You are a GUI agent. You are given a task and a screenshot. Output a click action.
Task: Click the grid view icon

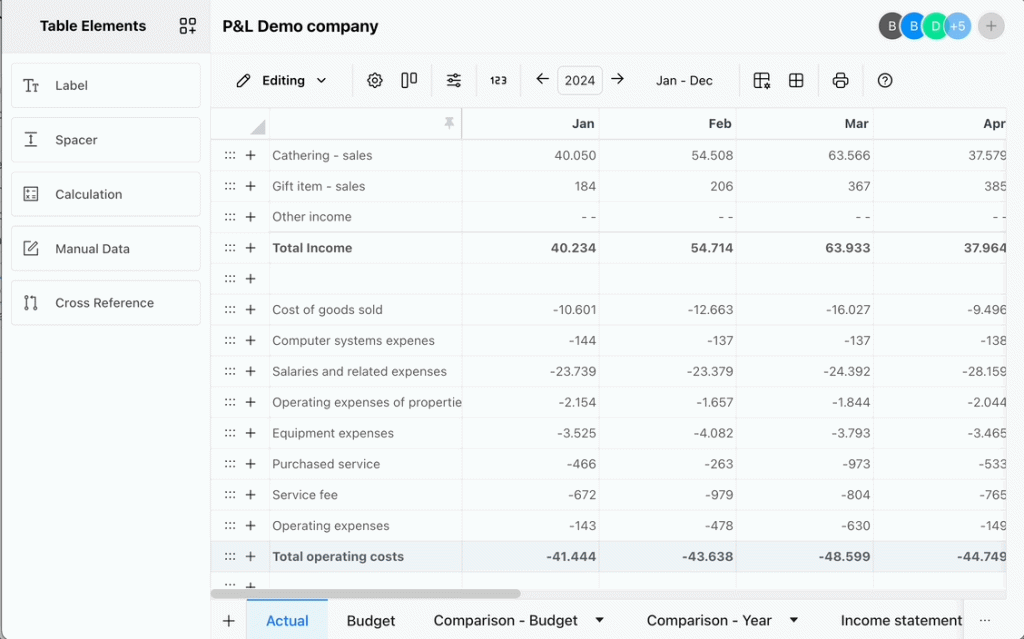pos(796,80)
